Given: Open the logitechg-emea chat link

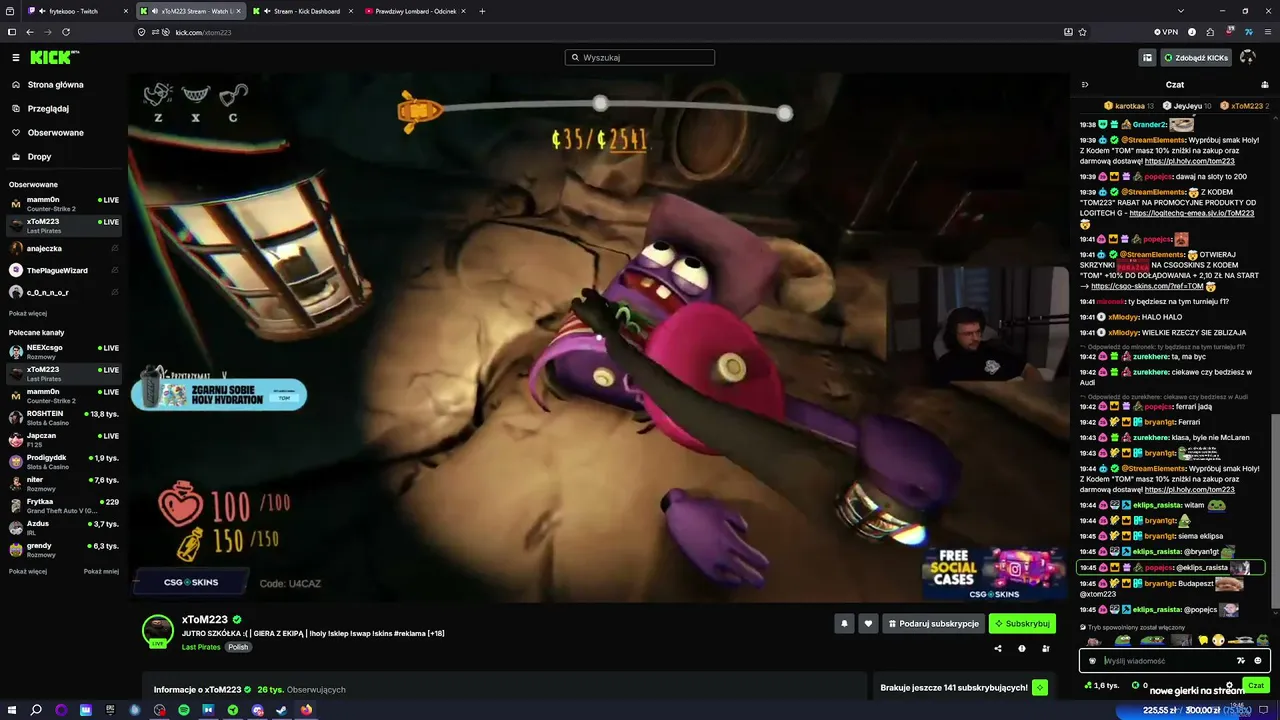Looking at the screenshot, I should (x=1191, y=213).
